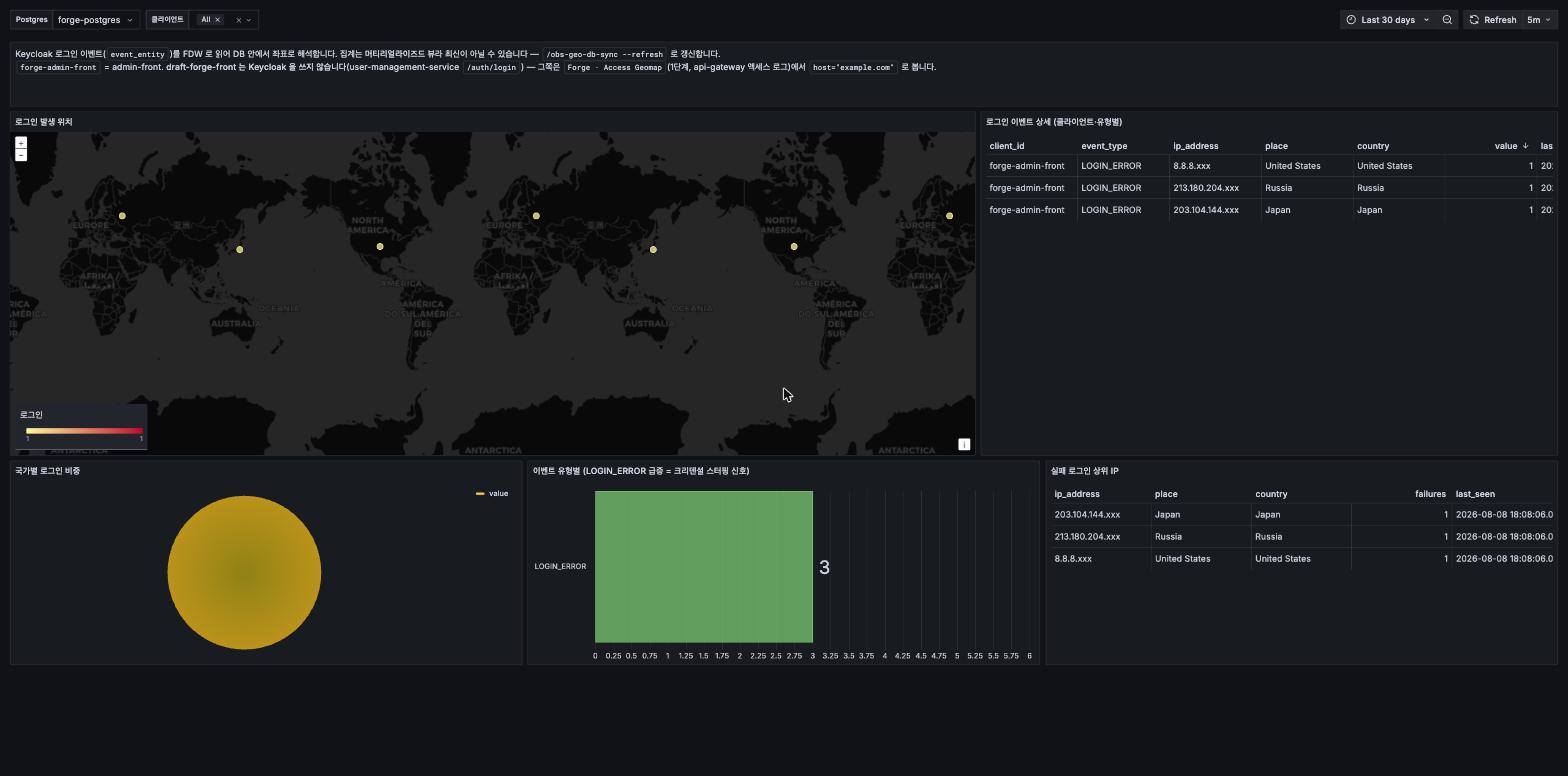Click the 로그인 legend color gradient
Viewport: 1568px width, 776px height.
(x=84, y=431)
